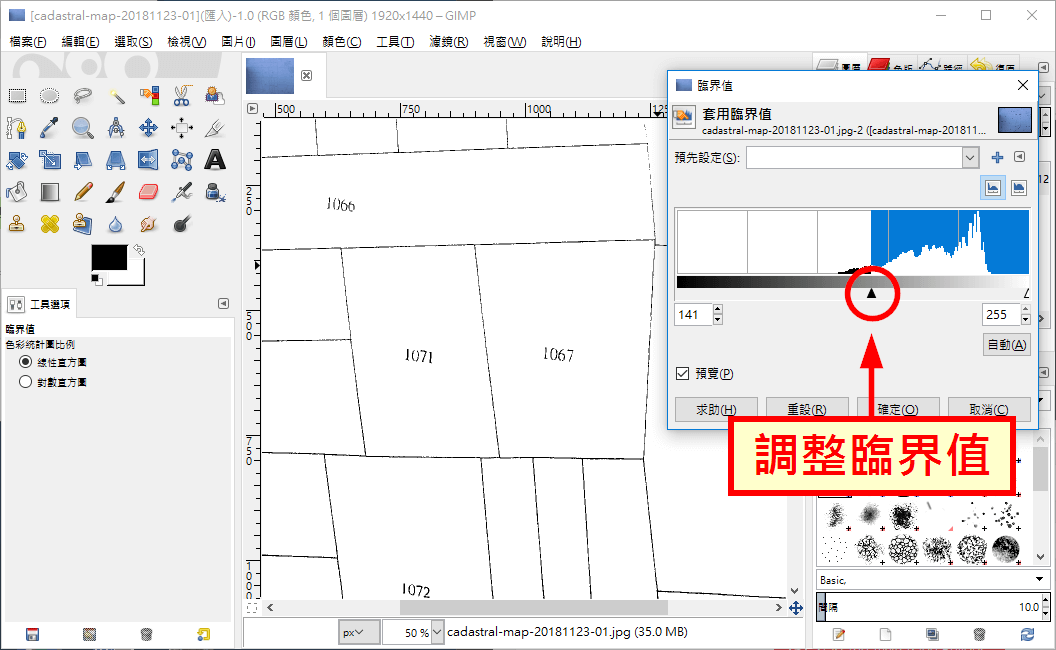Select 對數直方圖 radio option
The width and height of the screenshot is (1056, 650).
point(26,382)
